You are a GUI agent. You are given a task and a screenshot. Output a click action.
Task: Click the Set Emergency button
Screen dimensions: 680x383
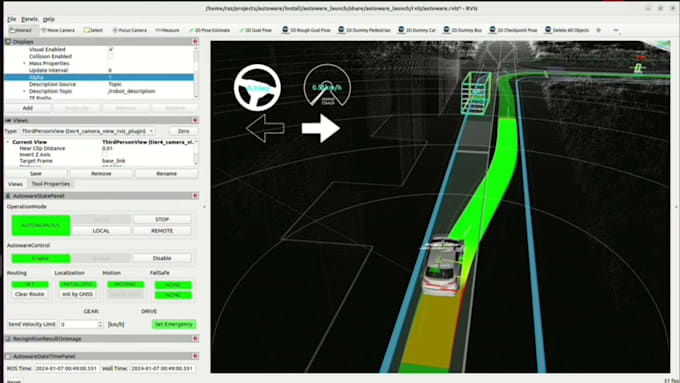pyautogui.click(x=173, y=324)
